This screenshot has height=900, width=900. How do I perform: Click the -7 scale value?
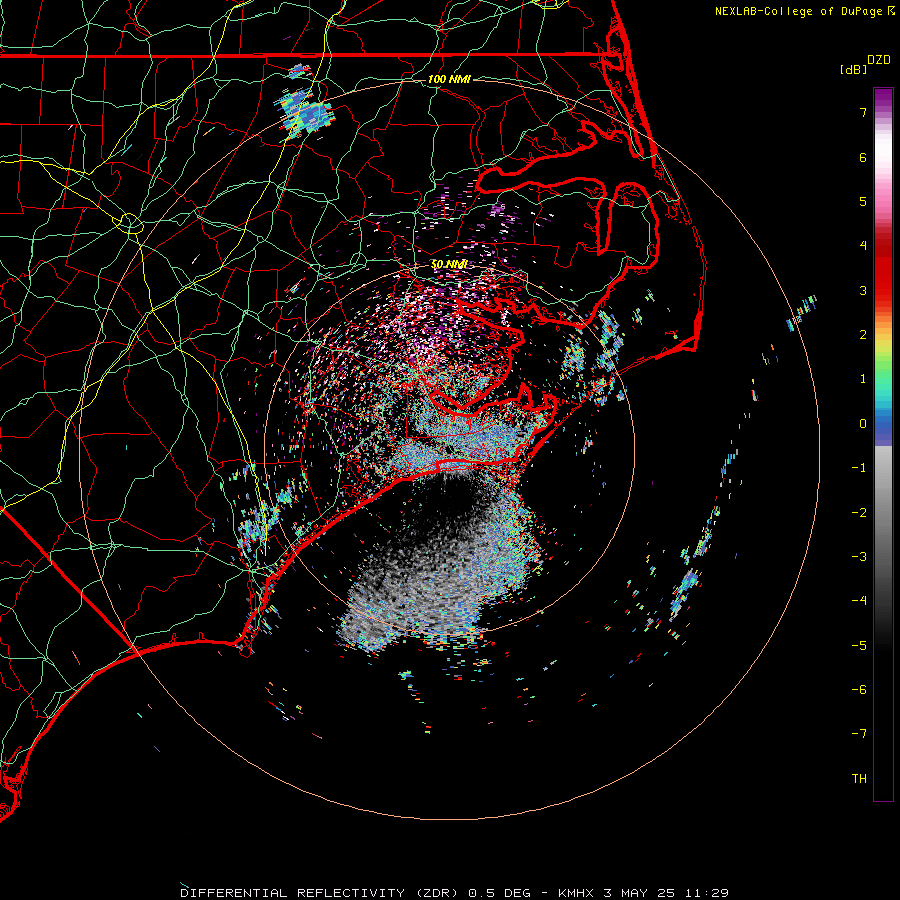[859, 734]
